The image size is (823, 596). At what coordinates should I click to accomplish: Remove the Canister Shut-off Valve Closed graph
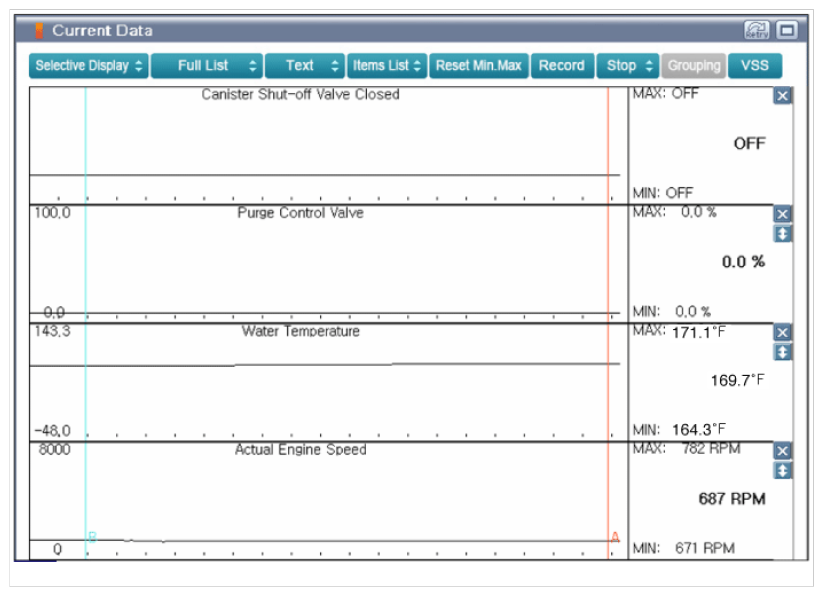(783, 96)
